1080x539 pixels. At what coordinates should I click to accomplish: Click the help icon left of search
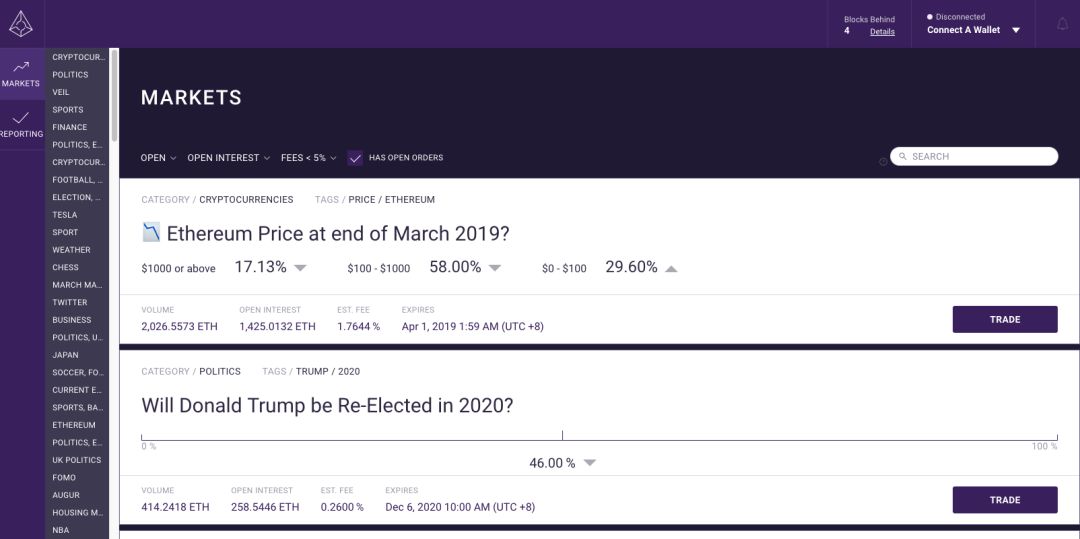pyautogui.click(x=883, y=162)
